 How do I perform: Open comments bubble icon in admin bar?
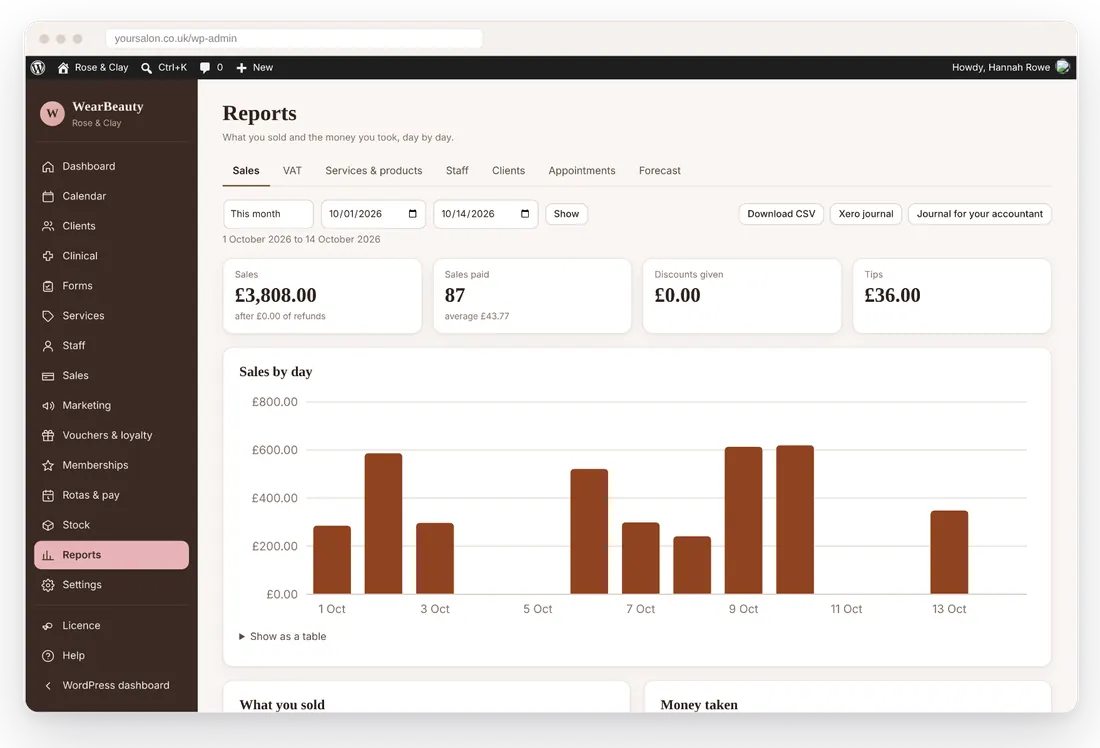pyautogui.click(x=205, y=67)
